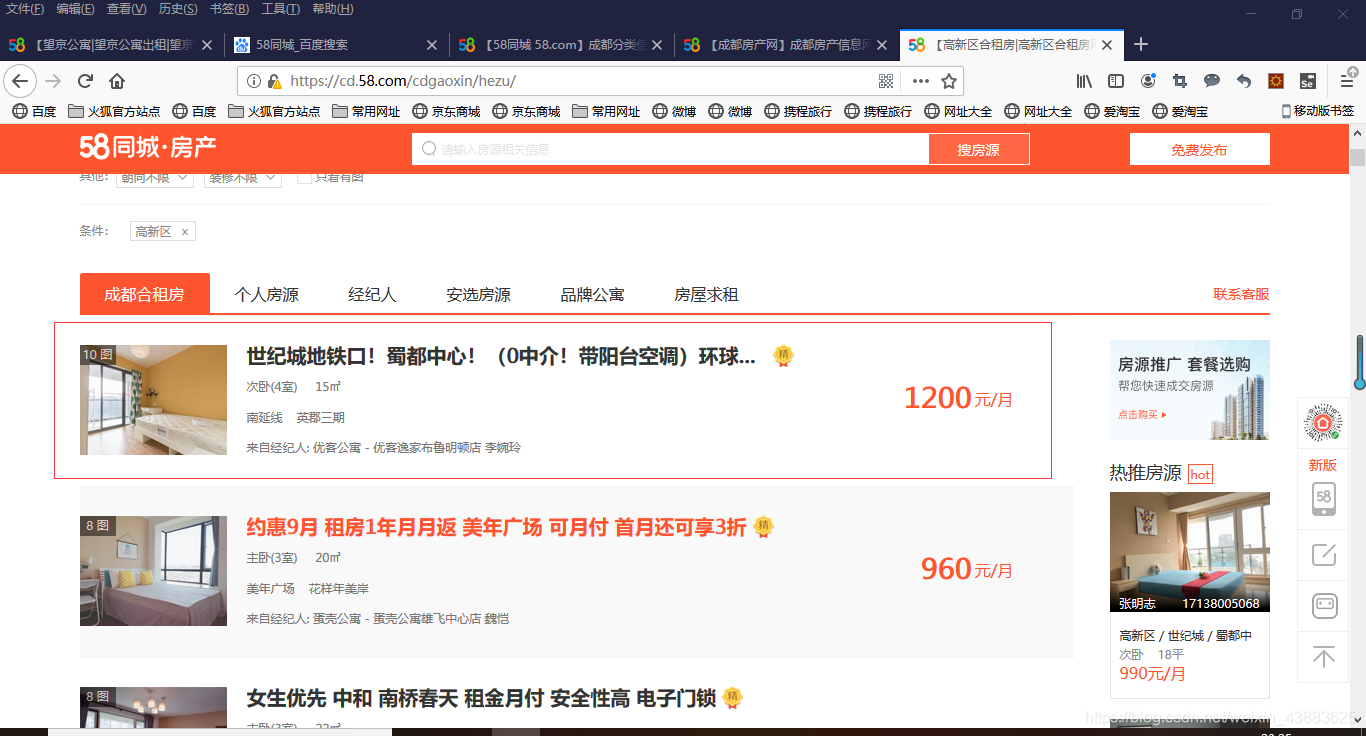Viewport: 1366px width, 736px height.
Task: Click the 免费发布 button
Action: coord(1199,149)
